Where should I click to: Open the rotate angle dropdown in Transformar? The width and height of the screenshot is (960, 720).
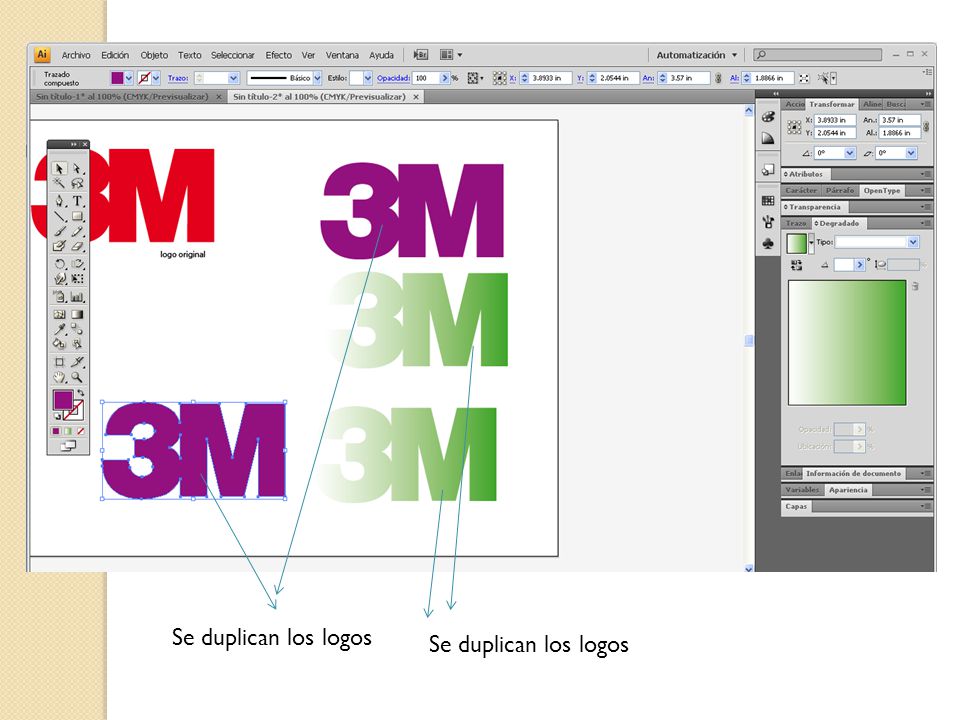pyautogui.click(x=850, y=153)
